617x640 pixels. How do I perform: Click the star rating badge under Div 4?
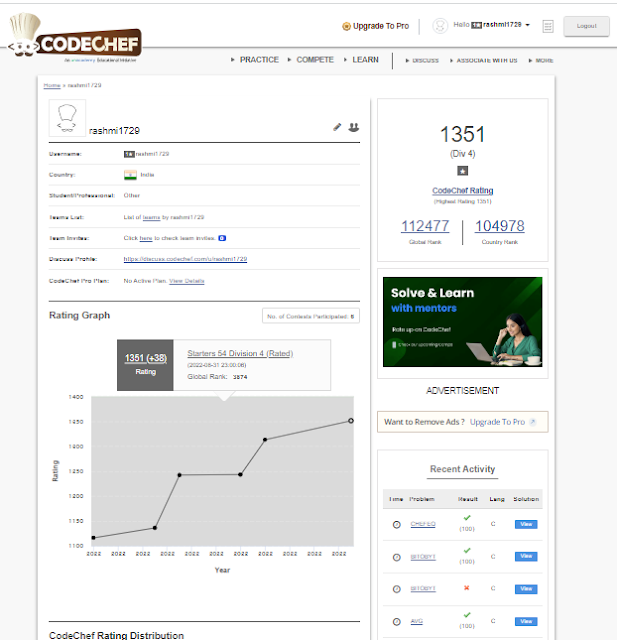point(462,171)
